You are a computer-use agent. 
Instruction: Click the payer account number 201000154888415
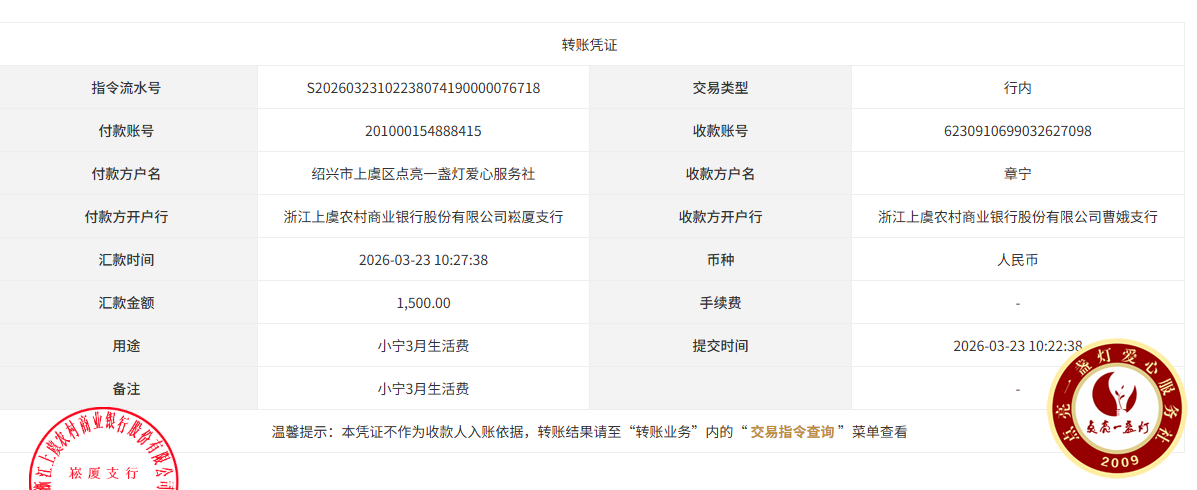pyautogui.click(x=423, y=131)
